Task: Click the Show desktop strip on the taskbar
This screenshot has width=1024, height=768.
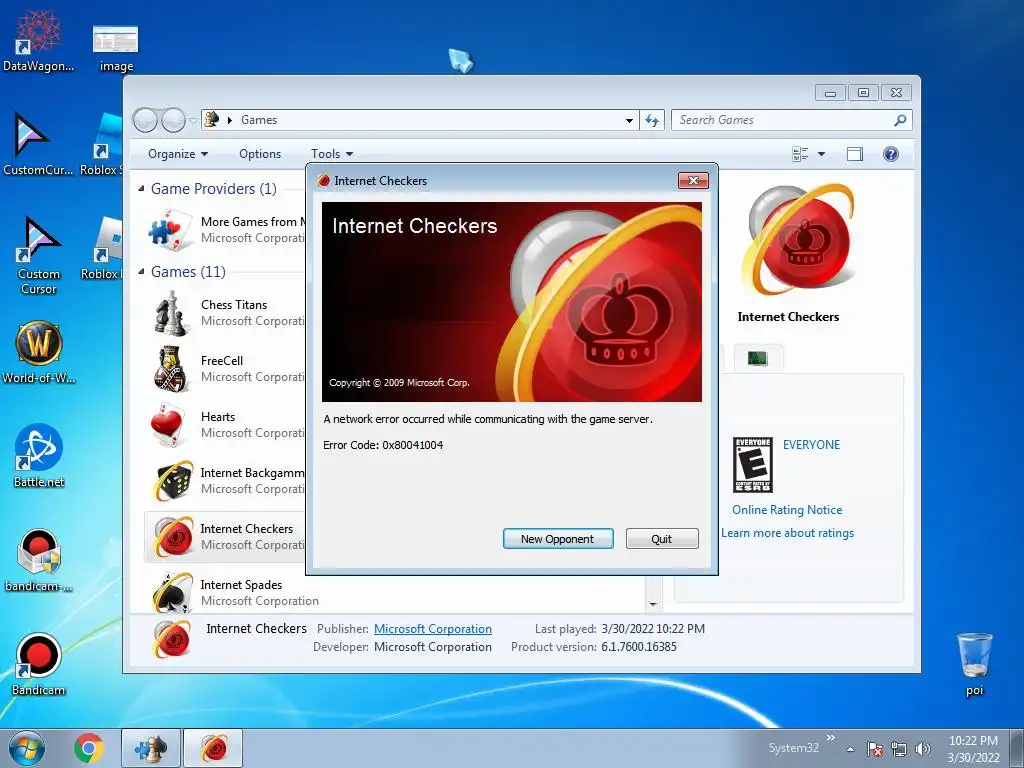Action: (x=1018, y=748)
